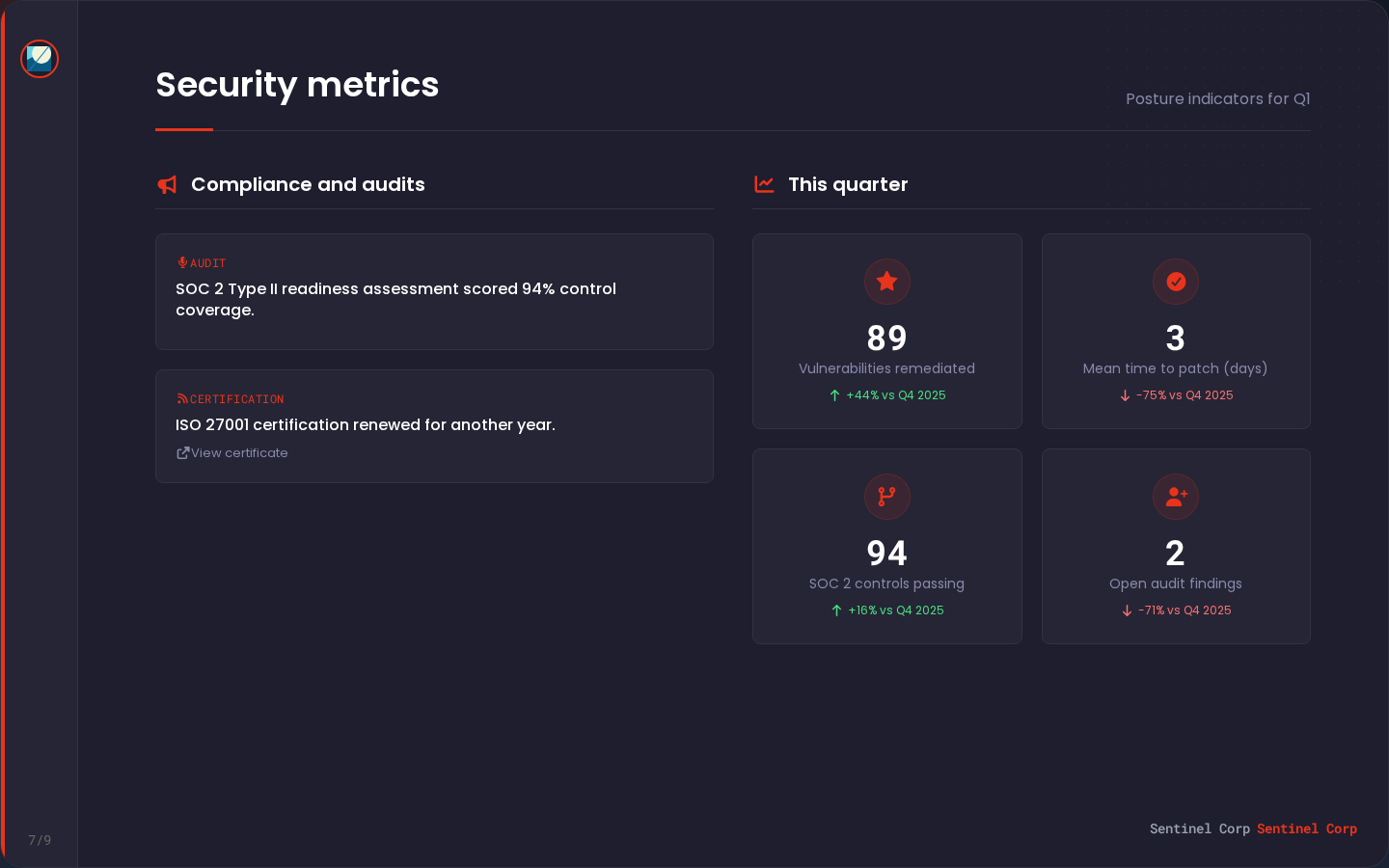The image size is (1389, 868).
Task: Click the line chart icon beside This quarter
Action: 764,184
